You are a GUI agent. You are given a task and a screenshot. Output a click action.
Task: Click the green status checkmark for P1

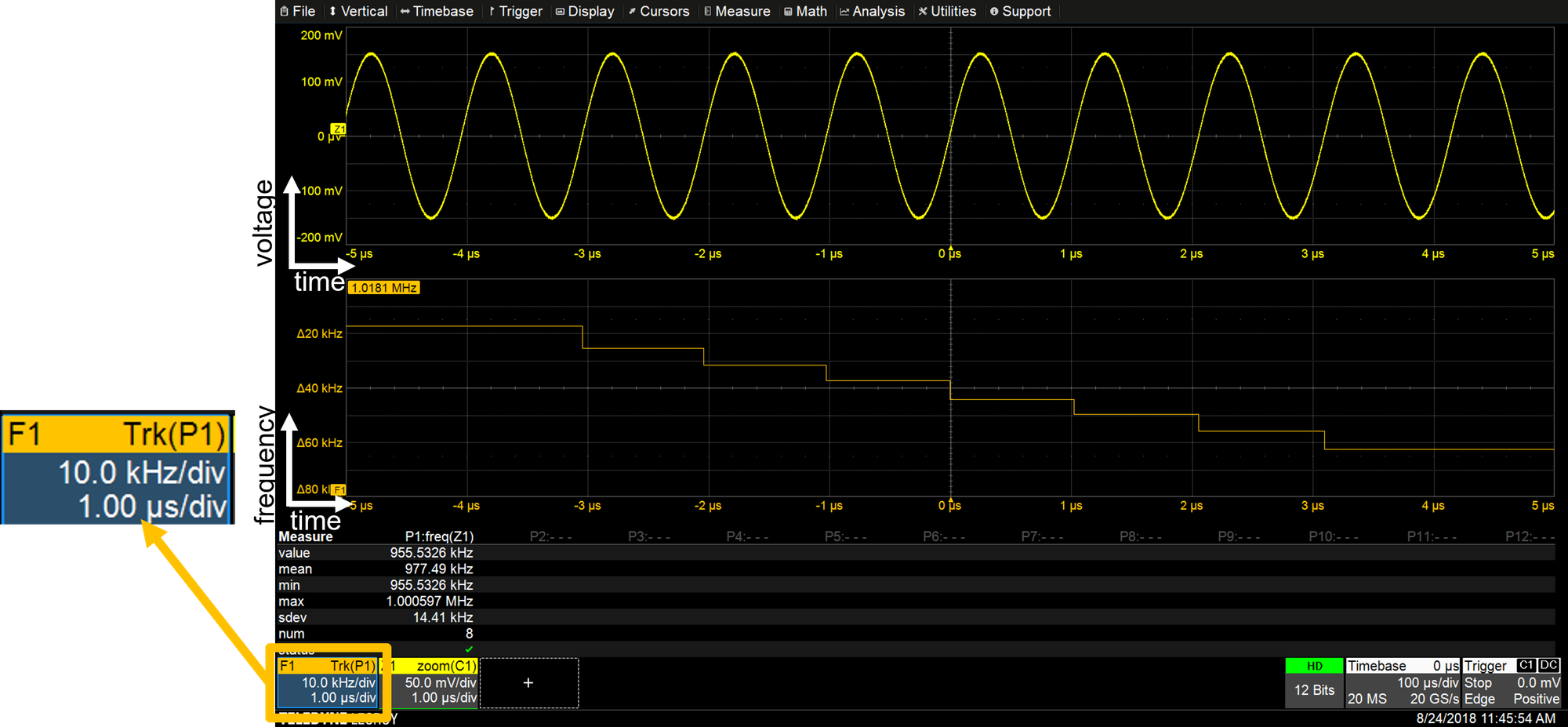point(469,649)
